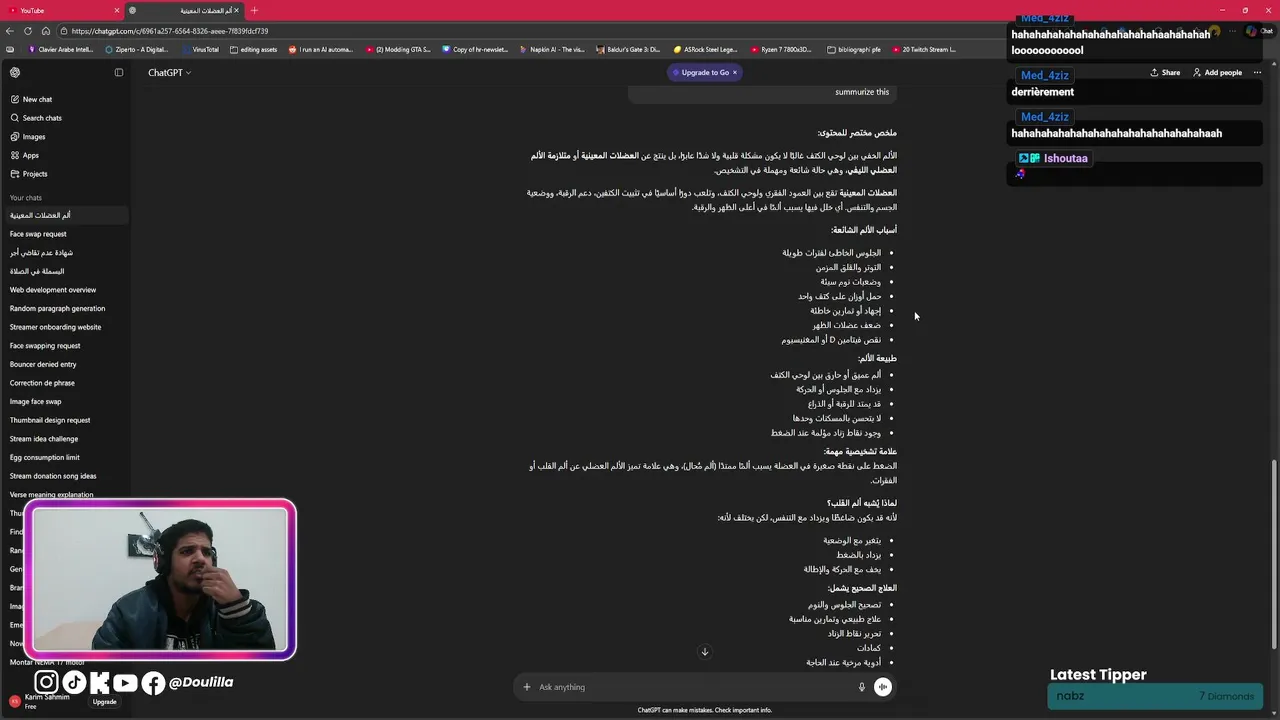Screen dimensions: 1280x720
Task: Open a new browser tab
Action: (254, 10)
